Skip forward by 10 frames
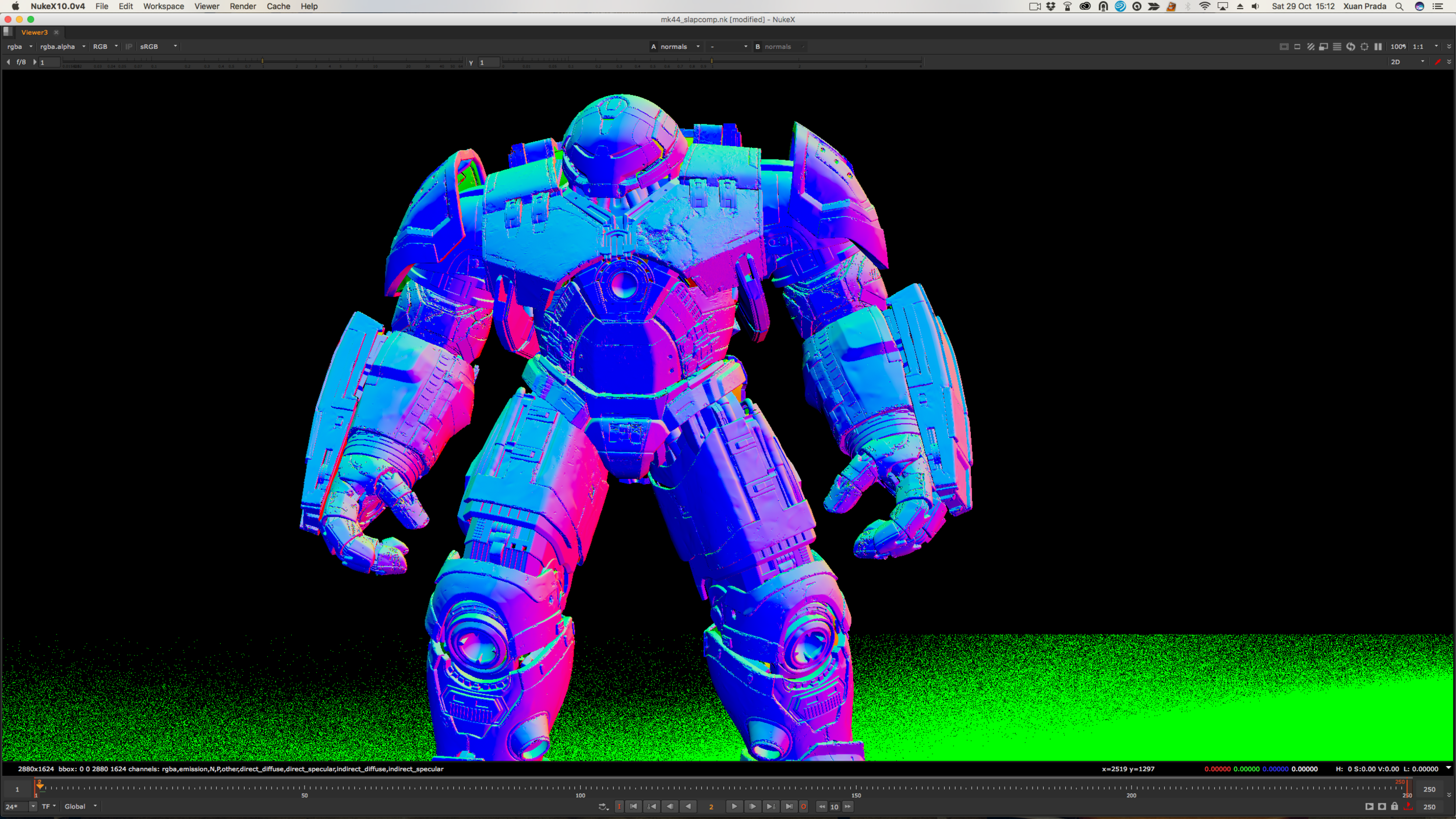Viewport: 1456px width, 819px height. pyautogui.click(x=848, y=806)
